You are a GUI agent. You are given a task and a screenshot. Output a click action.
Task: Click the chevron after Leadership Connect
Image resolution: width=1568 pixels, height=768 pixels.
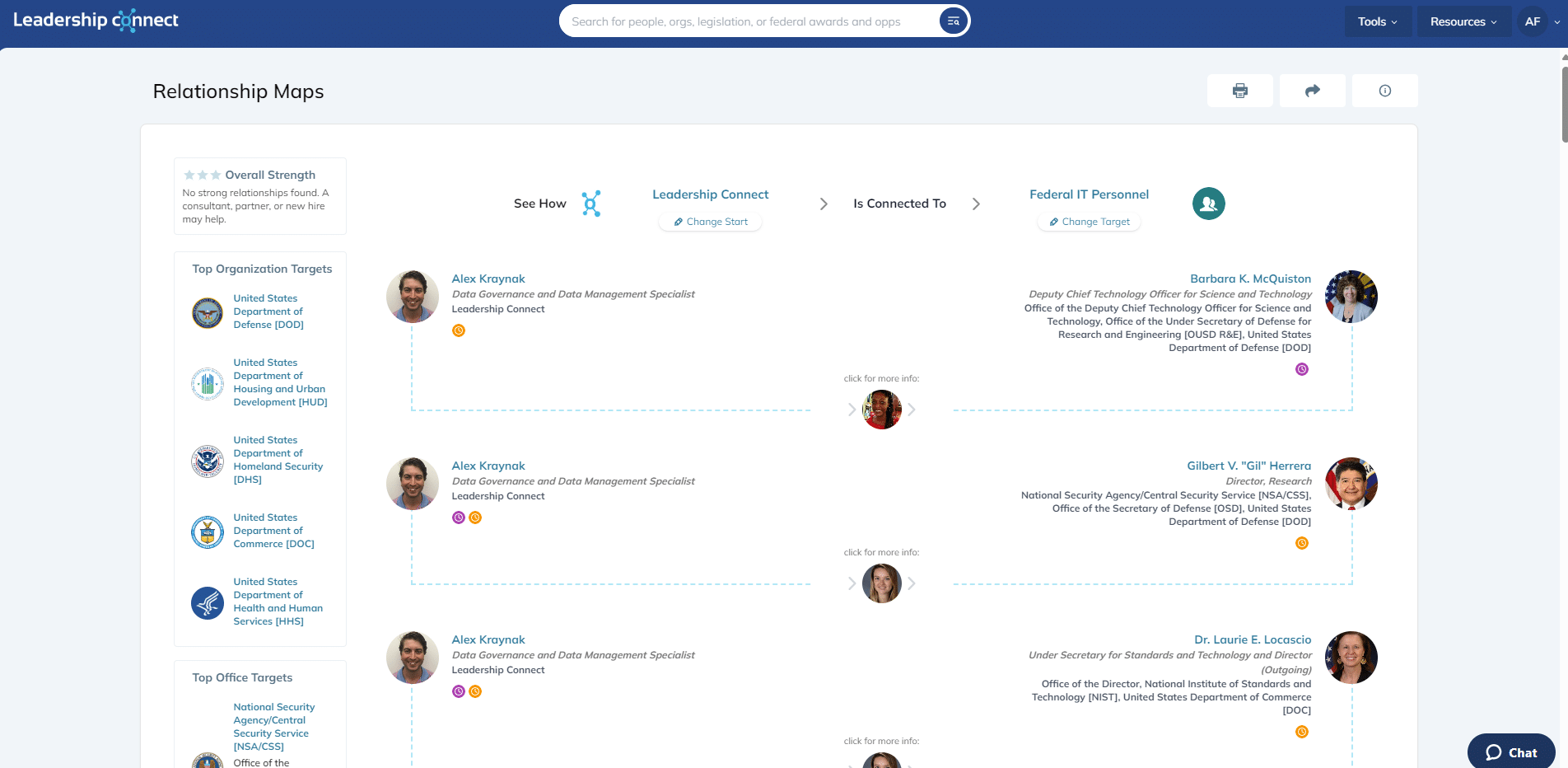pos(824,204)
